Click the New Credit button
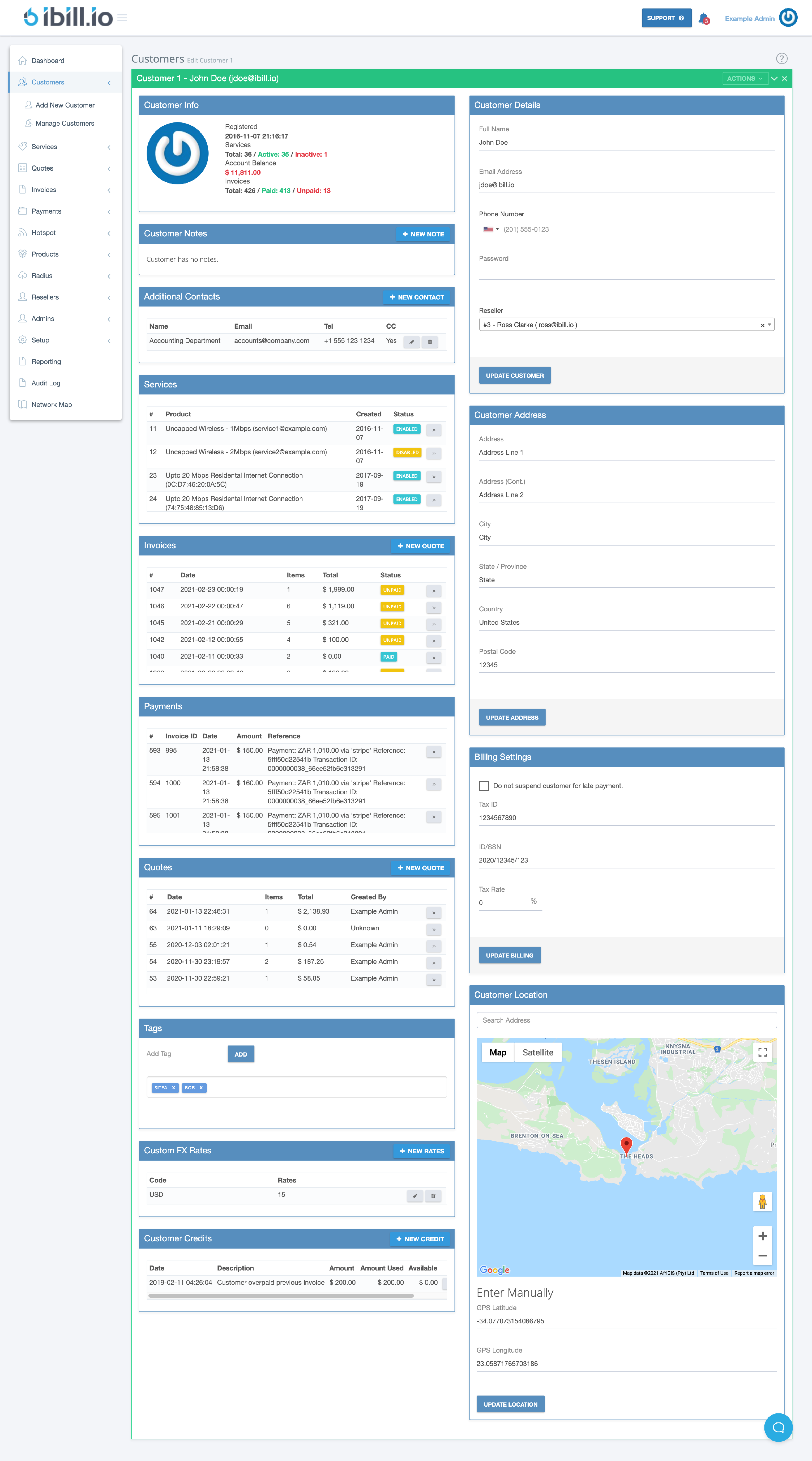812x1461 pixels. click(x=420, y=1239)
